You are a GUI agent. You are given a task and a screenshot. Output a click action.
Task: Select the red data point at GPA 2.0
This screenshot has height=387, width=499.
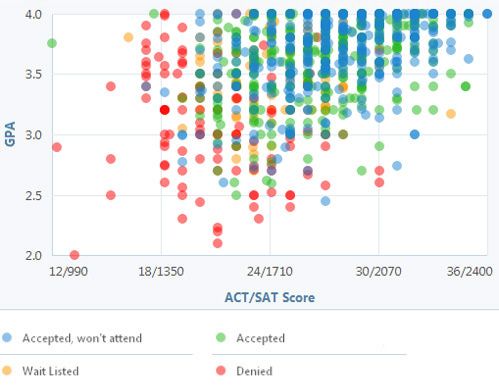coord(74,255)
